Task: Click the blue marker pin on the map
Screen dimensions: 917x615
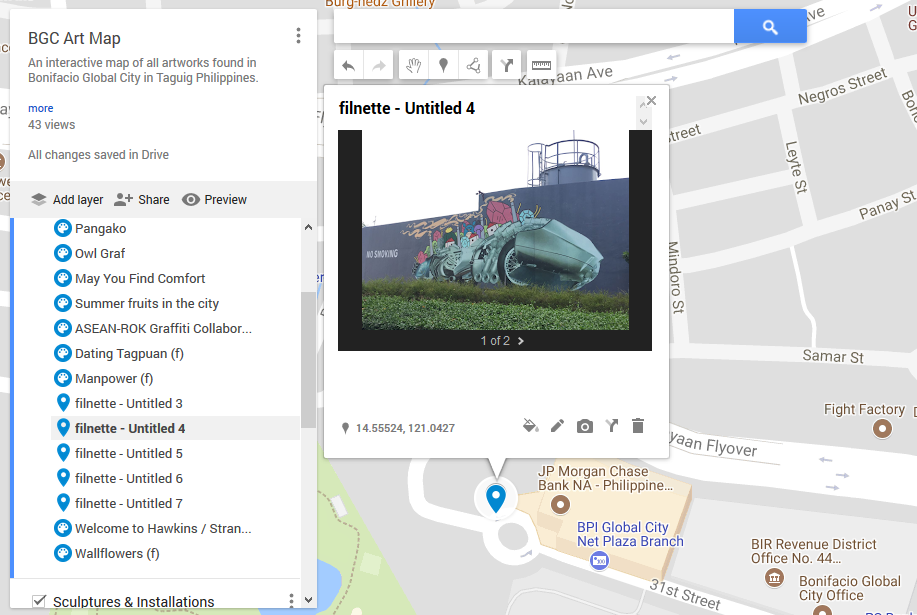Action: pyautogui.click(x=496, y=498)
